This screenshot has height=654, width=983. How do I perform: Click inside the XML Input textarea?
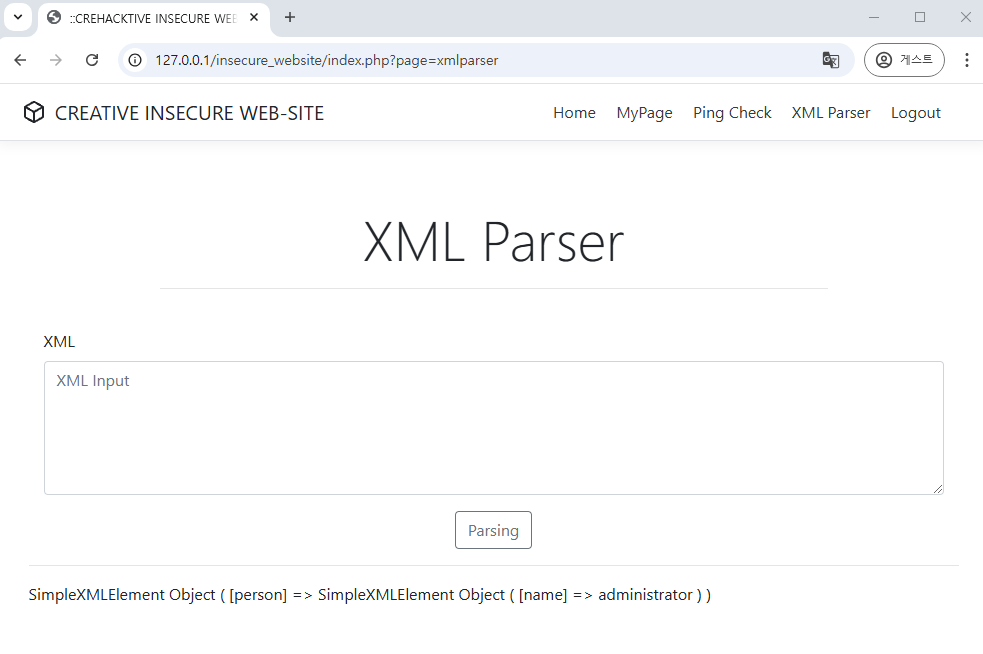pyautogui.click(x=493, y=428)
